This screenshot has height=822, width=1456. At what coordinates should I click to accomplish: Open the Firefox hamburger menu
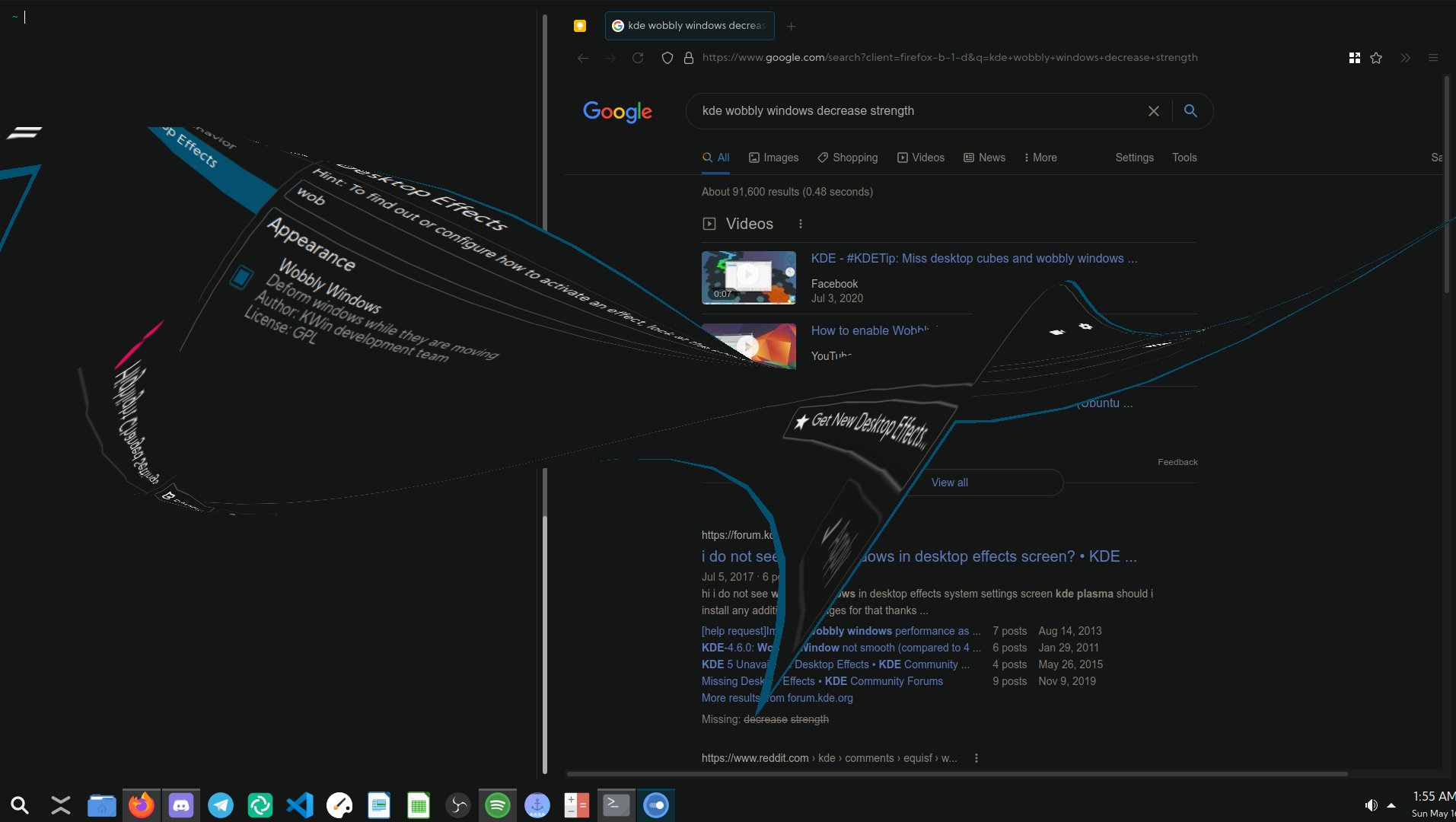click(1433, 58)
